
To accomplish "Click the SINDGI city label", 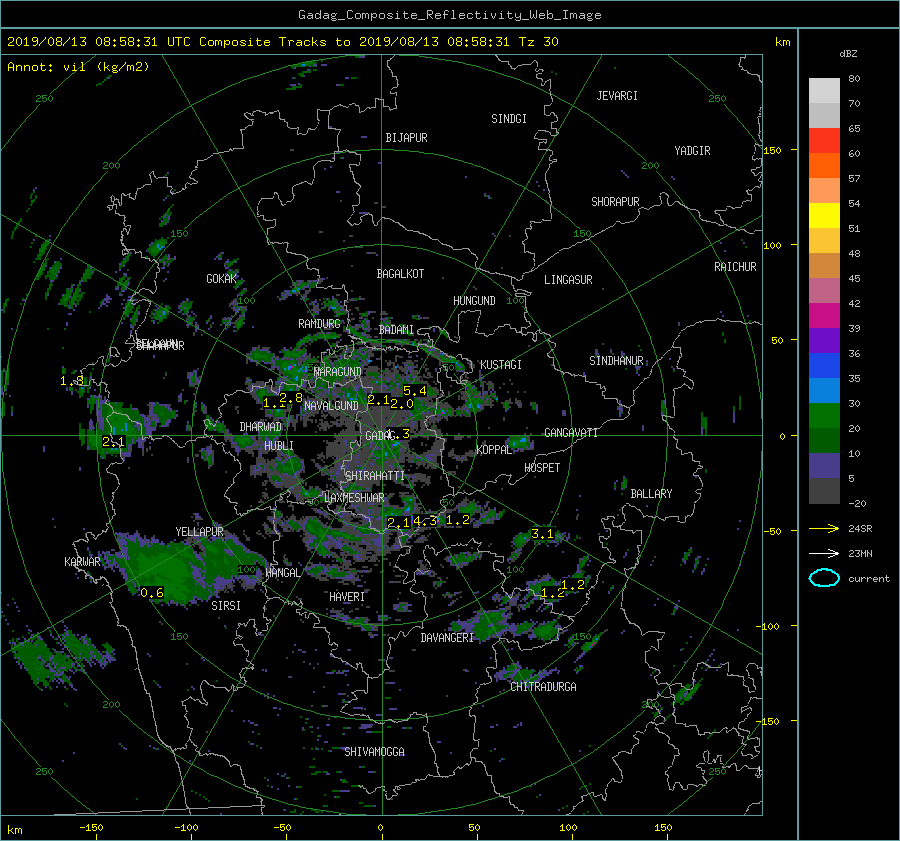I will 509,119.
